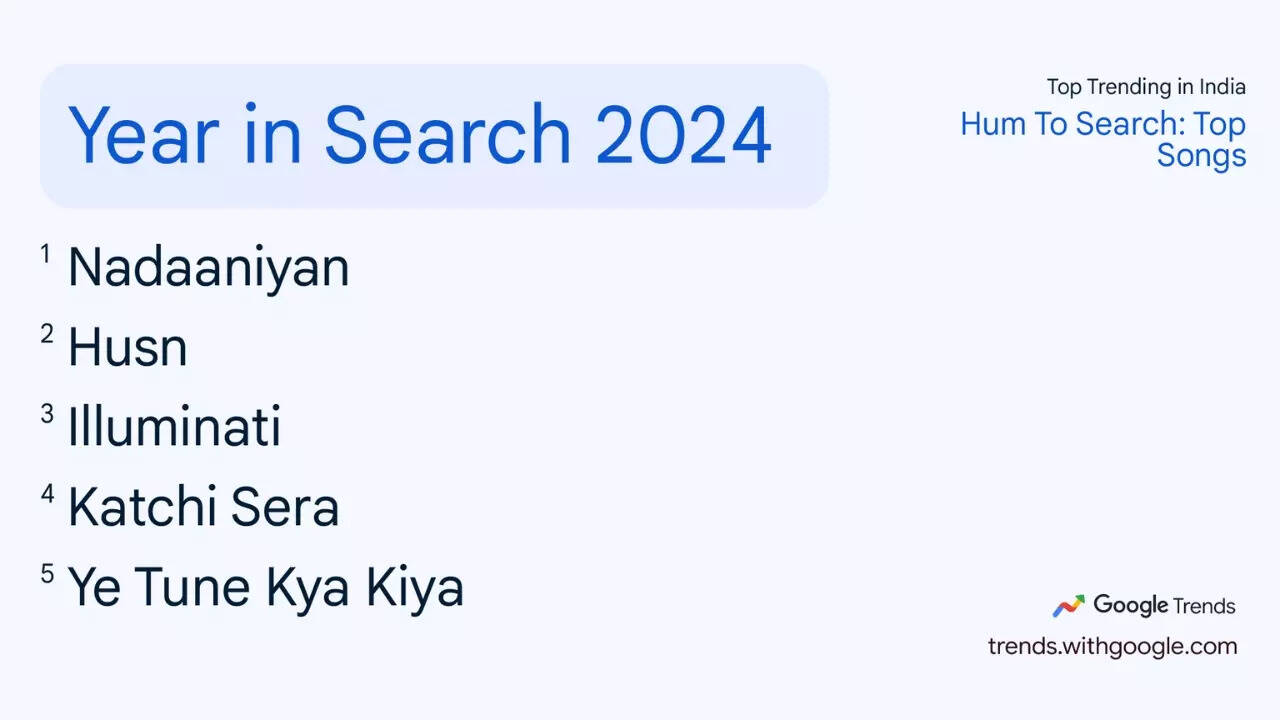
Task: Open the trends.withgoogle.com link
Action: coord(1112,646)
